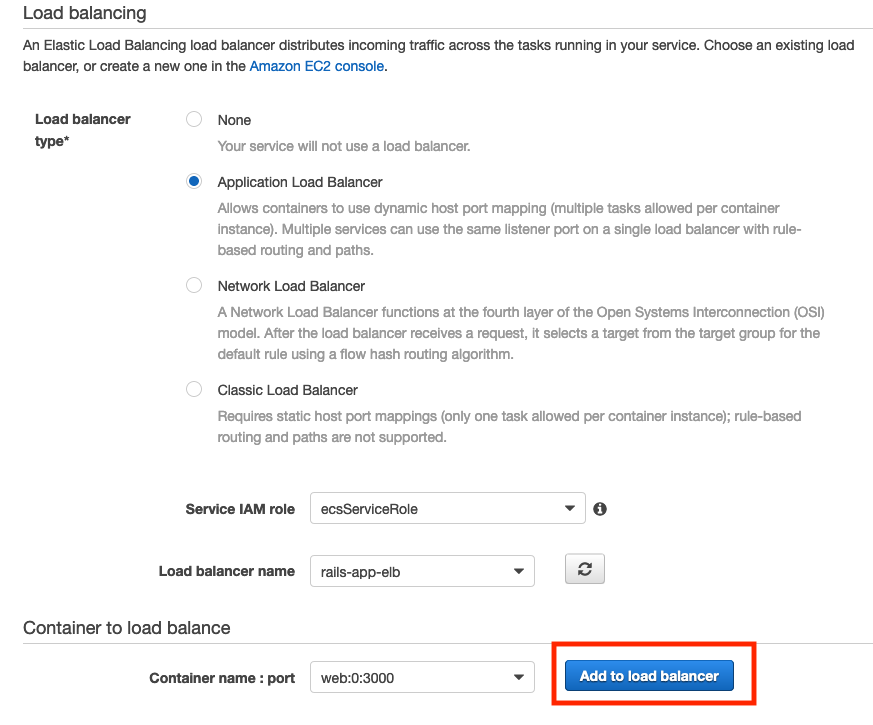
Task: Click the Container name : port label
Action: [x=222, y=678]
